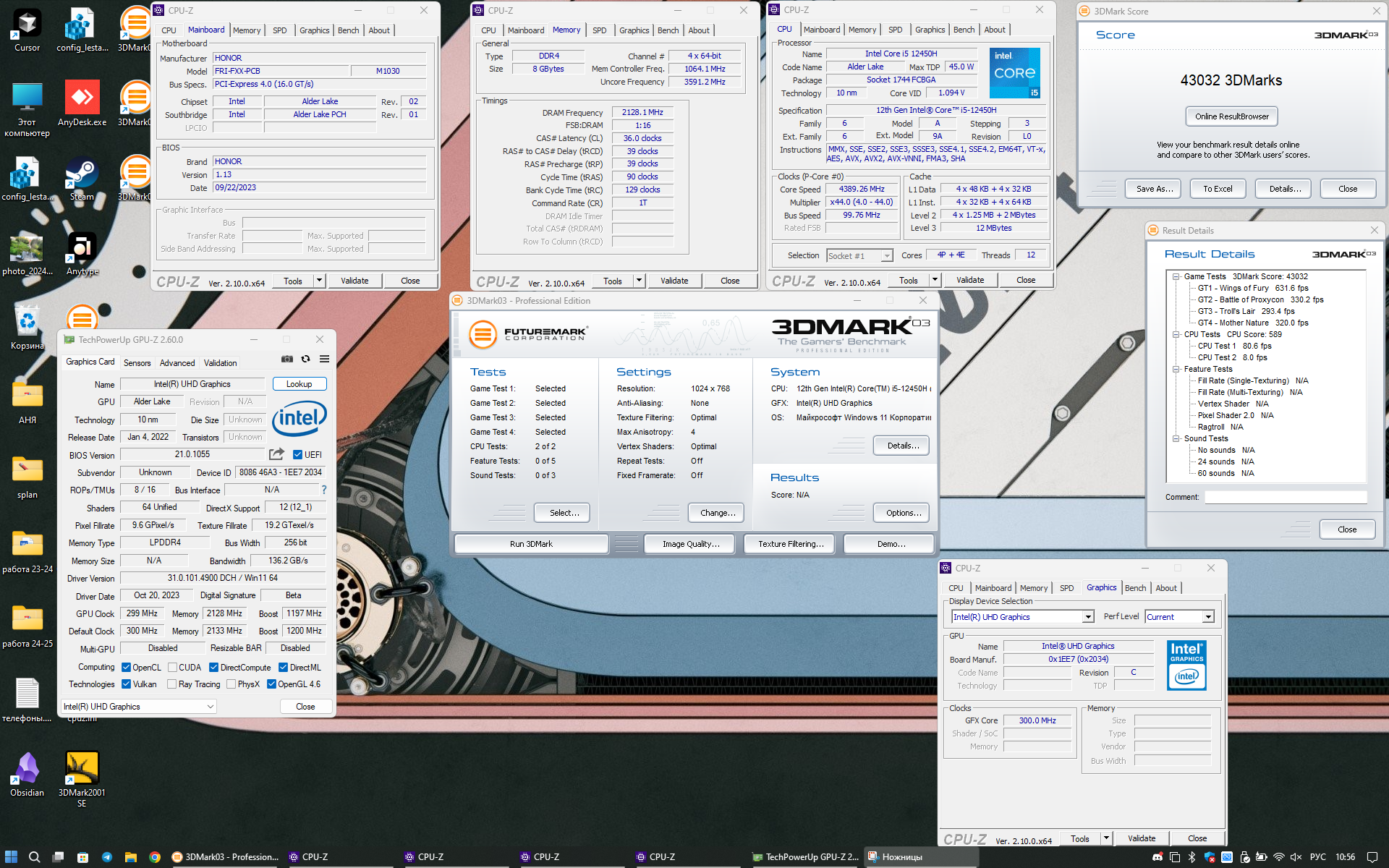
Task: Toggle the DirectML checkbox
Action: [x=283, y=668]
